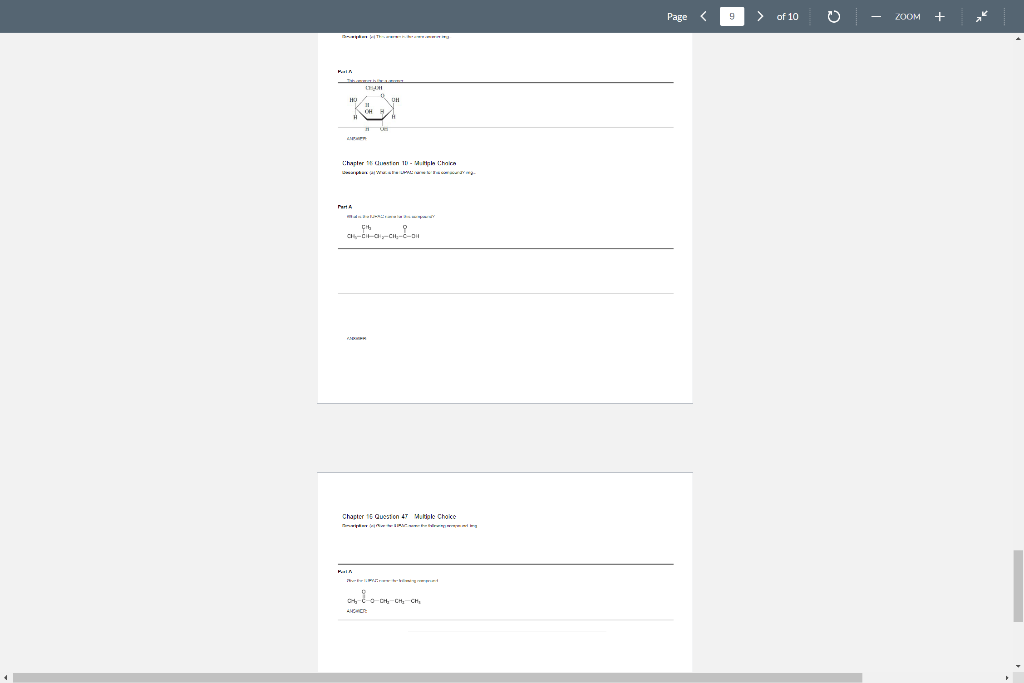Click the heading 'Chapter 16 Question 10 - Multiple Choice'
Viewport: 1024px width, 683px height.
399,163
